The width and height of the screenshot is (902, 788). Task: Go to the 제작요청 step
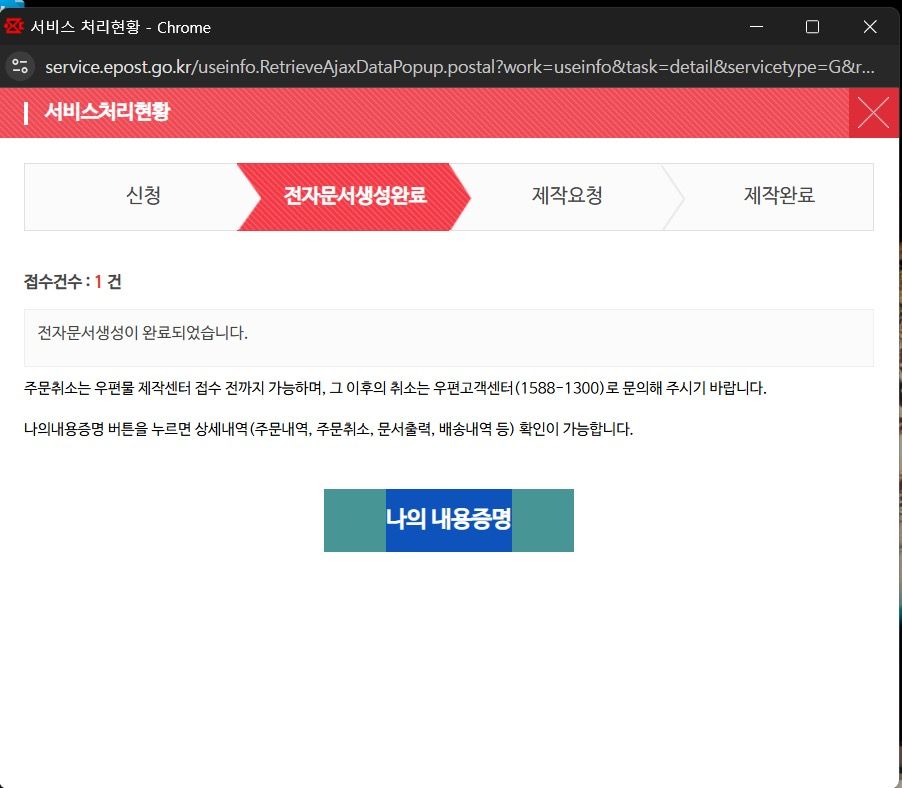click(567, 196)
